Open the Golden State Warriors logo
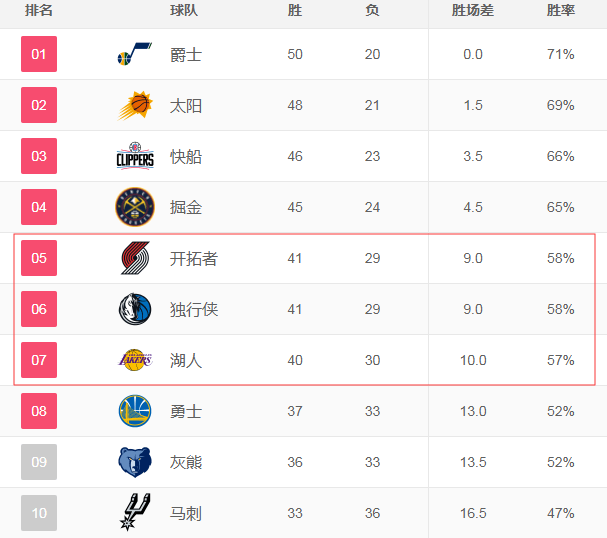The width and height of the screenshot is (607, 538). pos(135,411)
